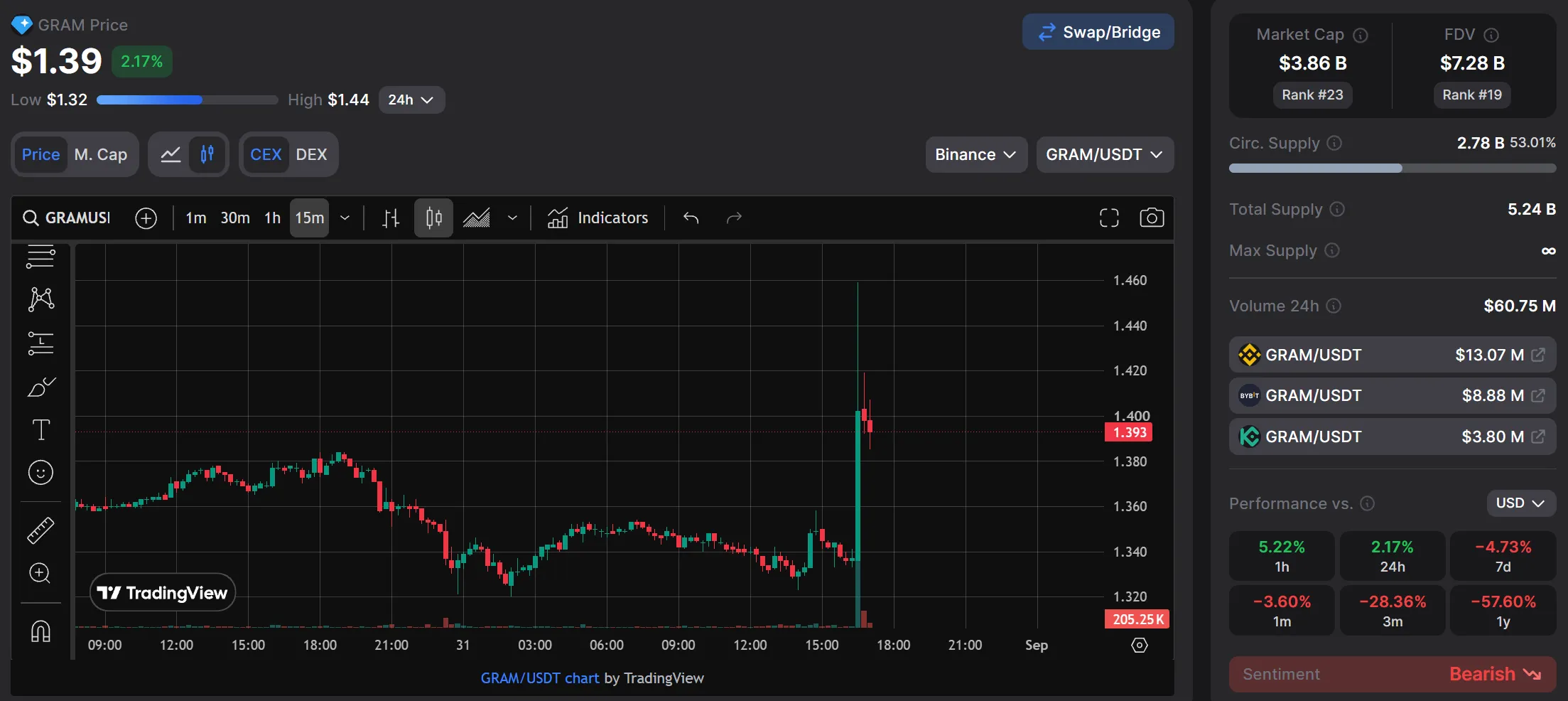Undo the last chart action

click(x=691, y=218)
